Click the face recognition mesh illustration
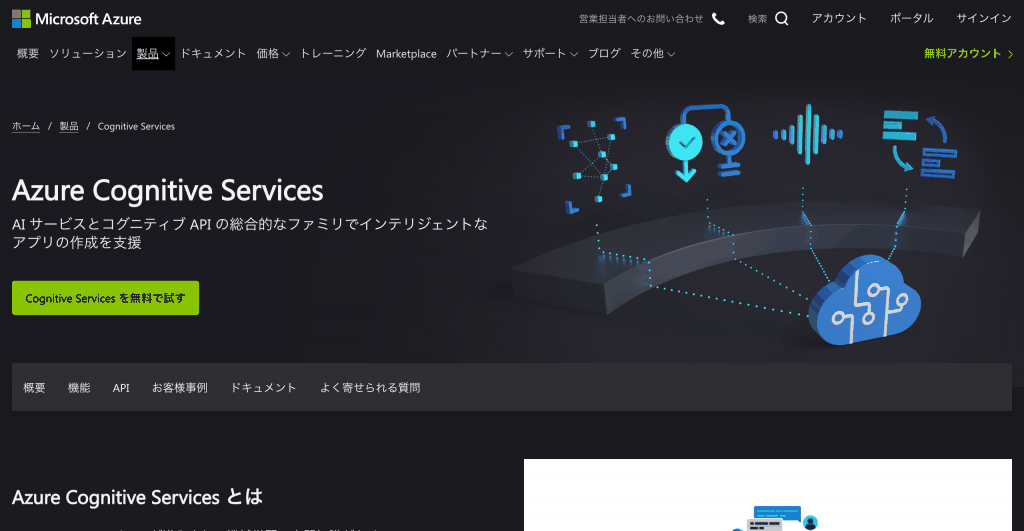1024x531 pixels. coord(594,165)
